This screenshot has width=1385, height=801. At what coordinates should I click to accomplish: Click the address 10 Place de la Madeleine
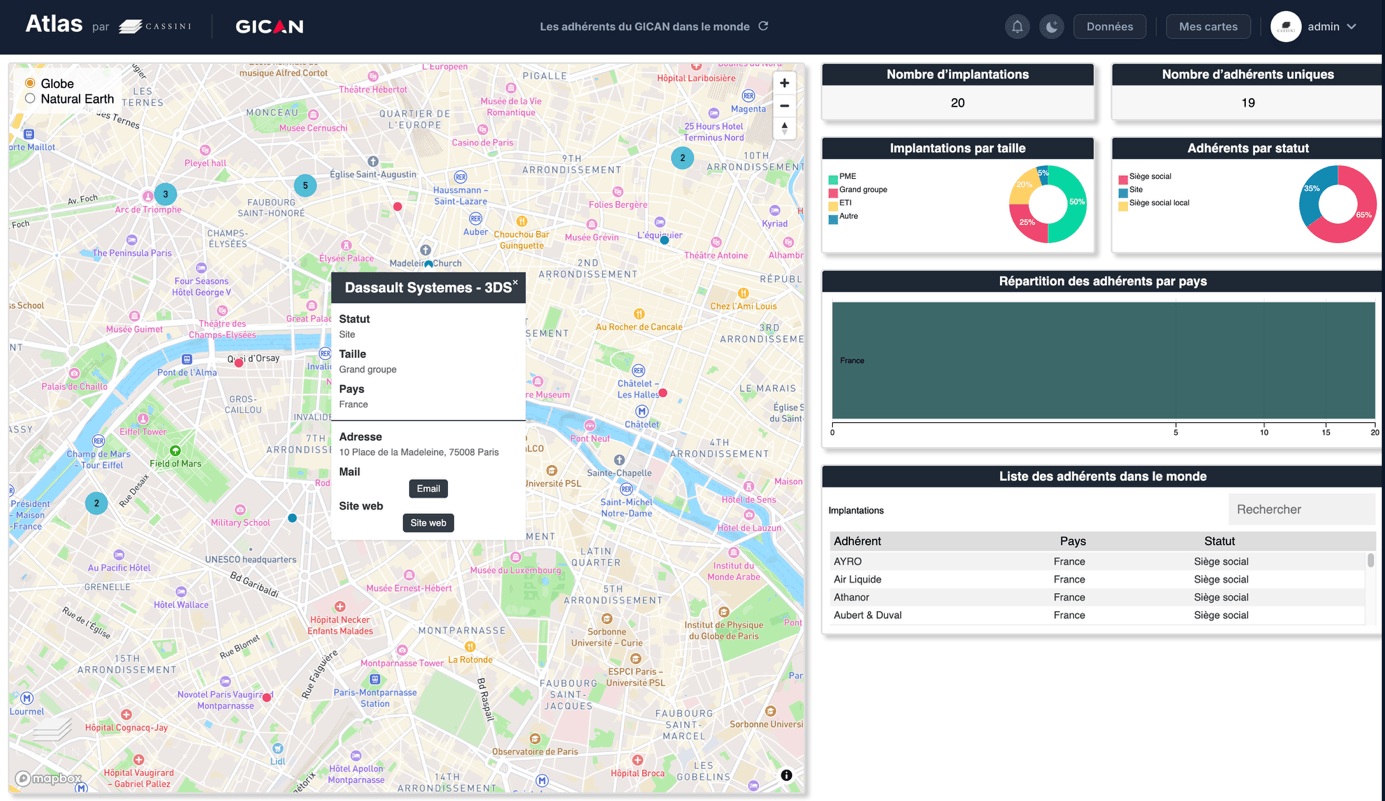click(419, 452)
